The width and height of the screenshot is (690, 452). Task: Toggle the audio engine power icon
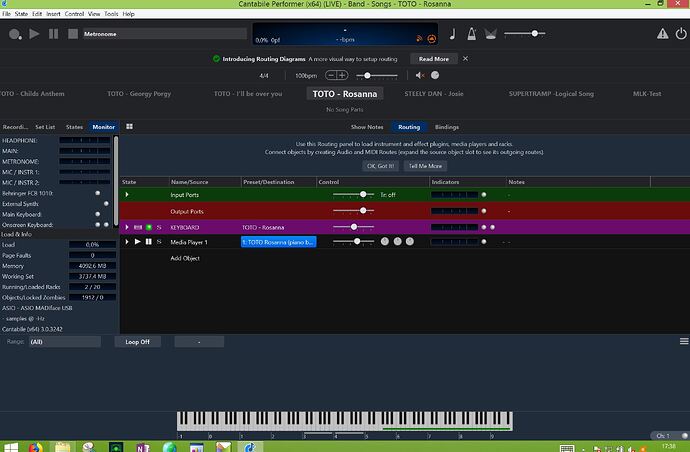[681, 33]
